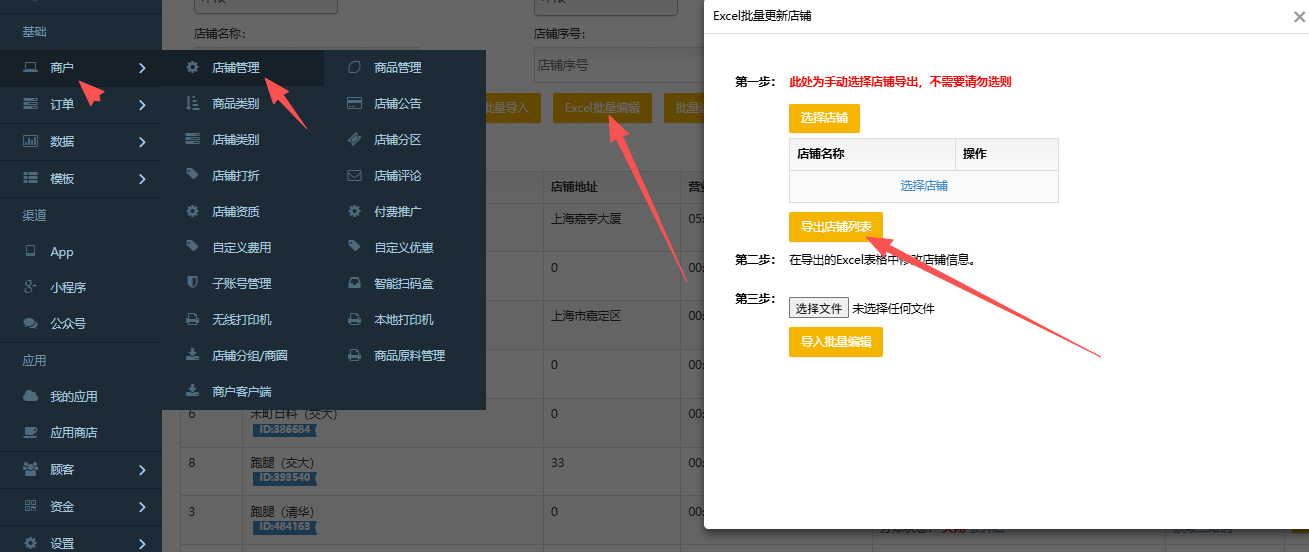Click the 店铺评论 envelope icon
This screenshot has height=552, width=1309.
354,176
